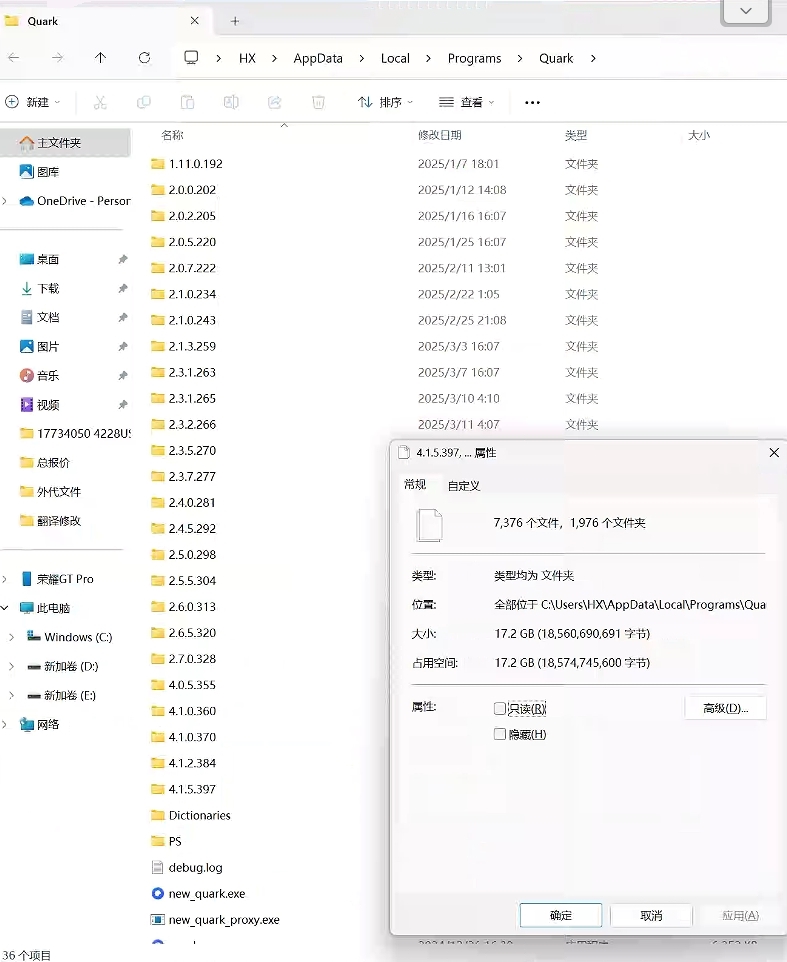The width and height of the screenshot is (787, 962).
Task: Sort by the Name (名称) column header
Action: coord(172,135)
